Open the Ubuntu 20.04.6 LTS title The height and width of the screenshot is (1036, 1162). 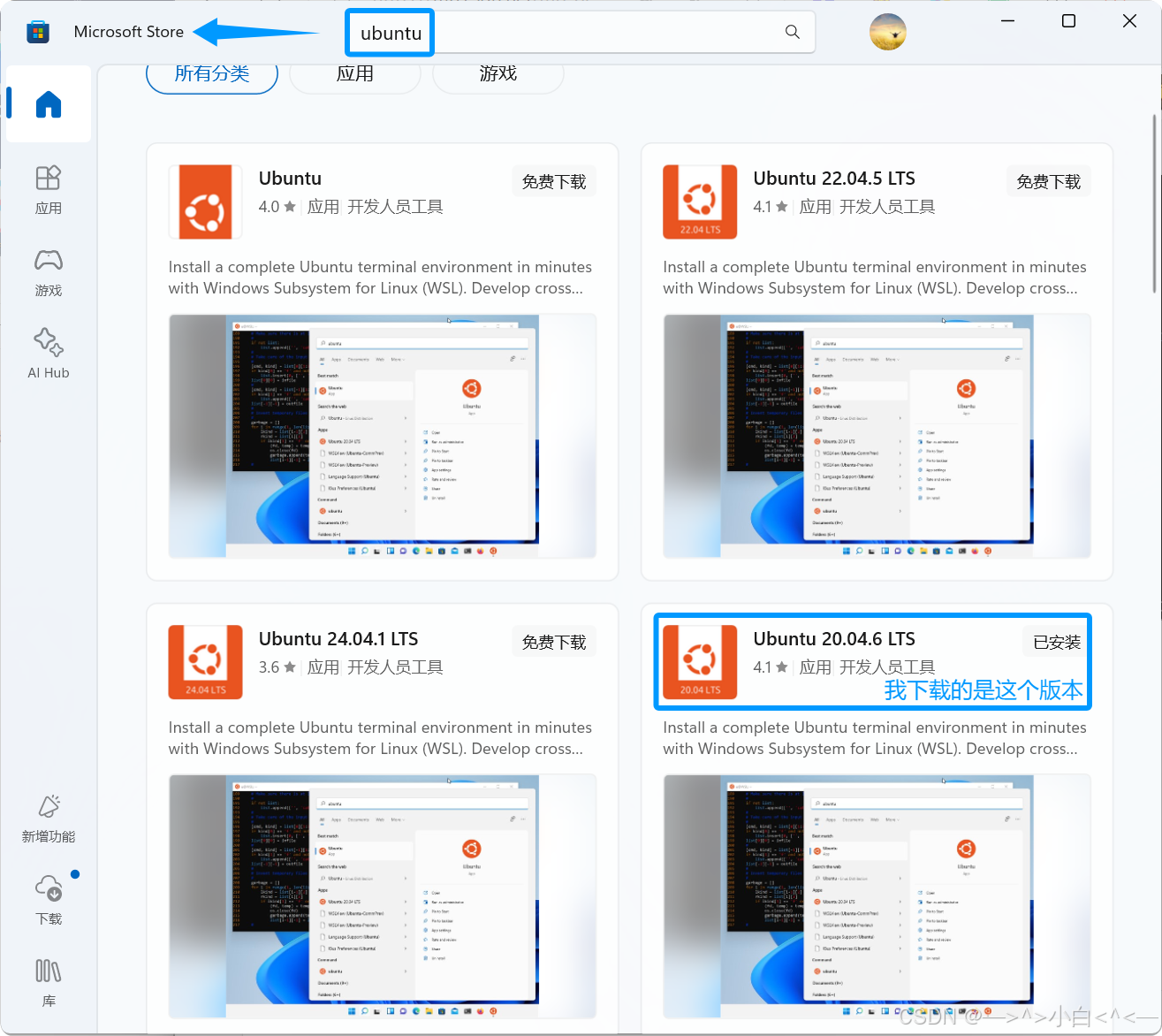click(834, 639)
